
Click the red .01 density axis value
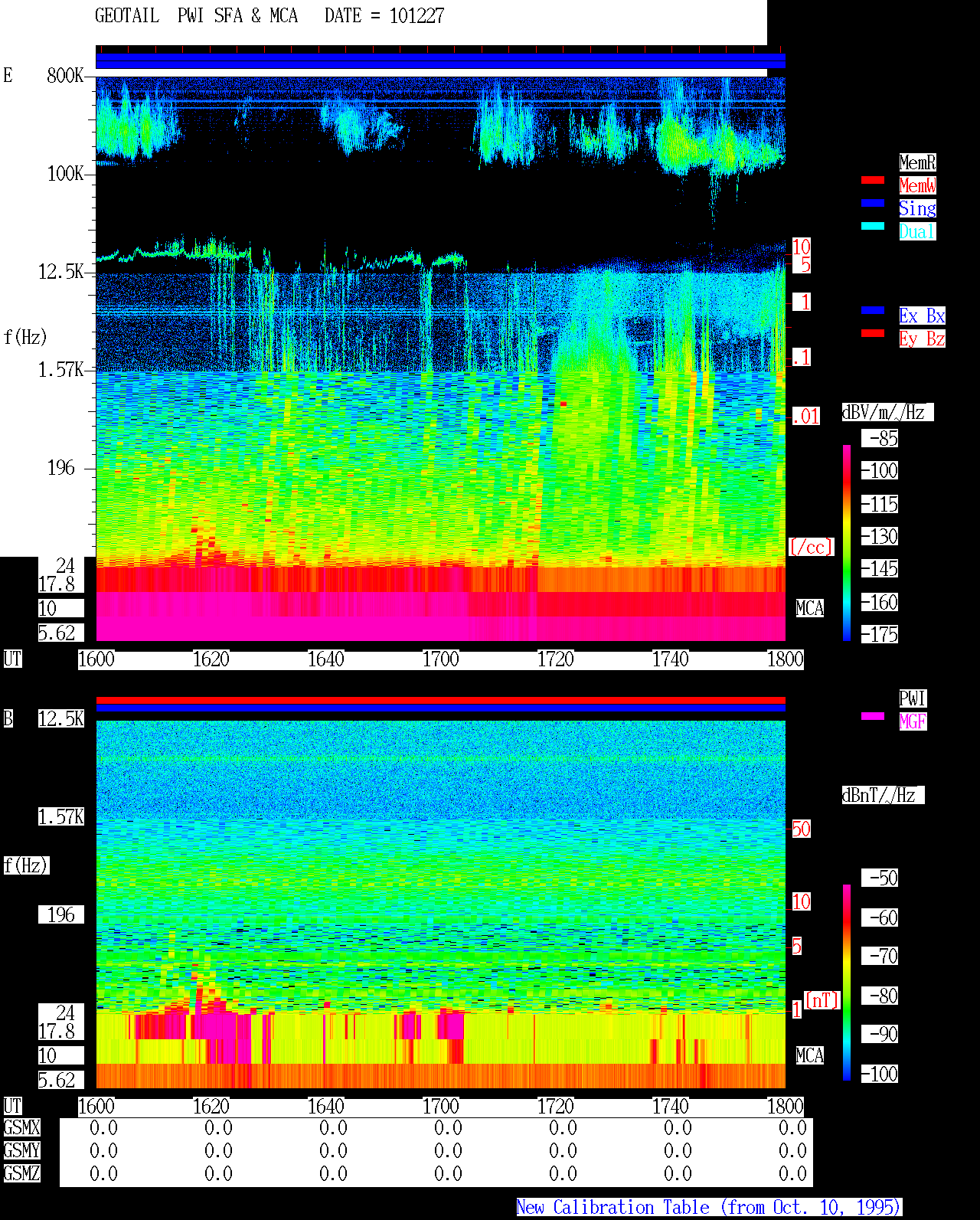click(805, 417)
